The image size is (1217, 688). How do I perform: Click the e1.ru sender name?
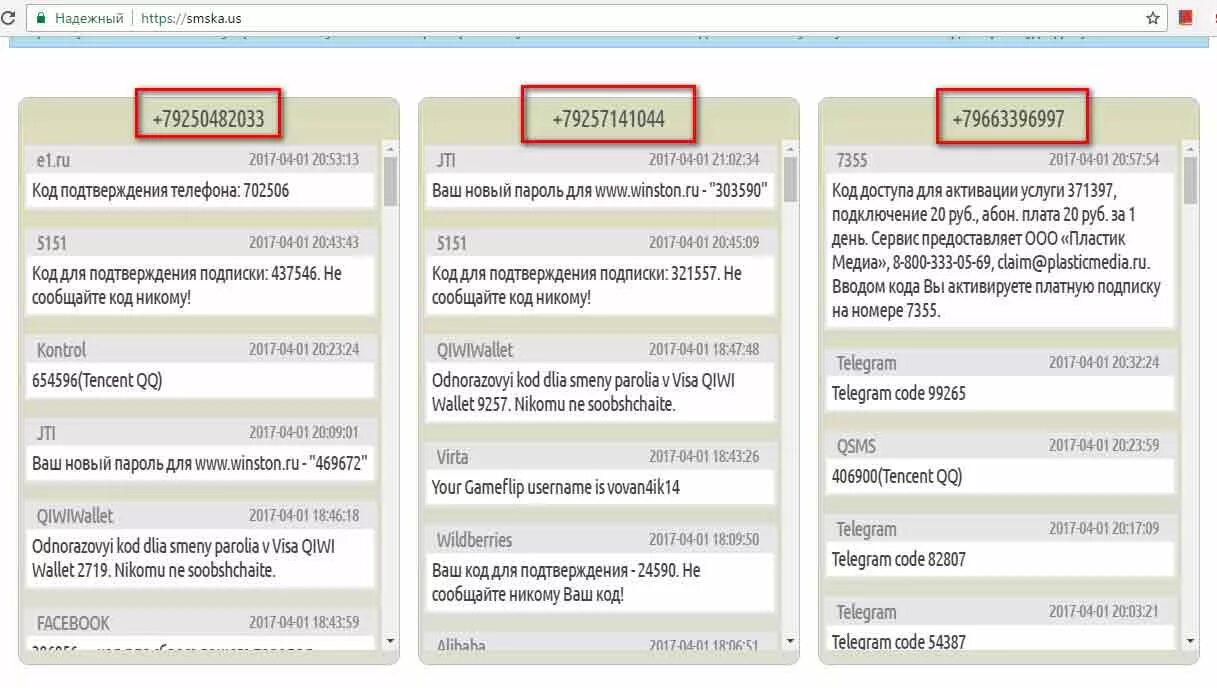point(53,160)
